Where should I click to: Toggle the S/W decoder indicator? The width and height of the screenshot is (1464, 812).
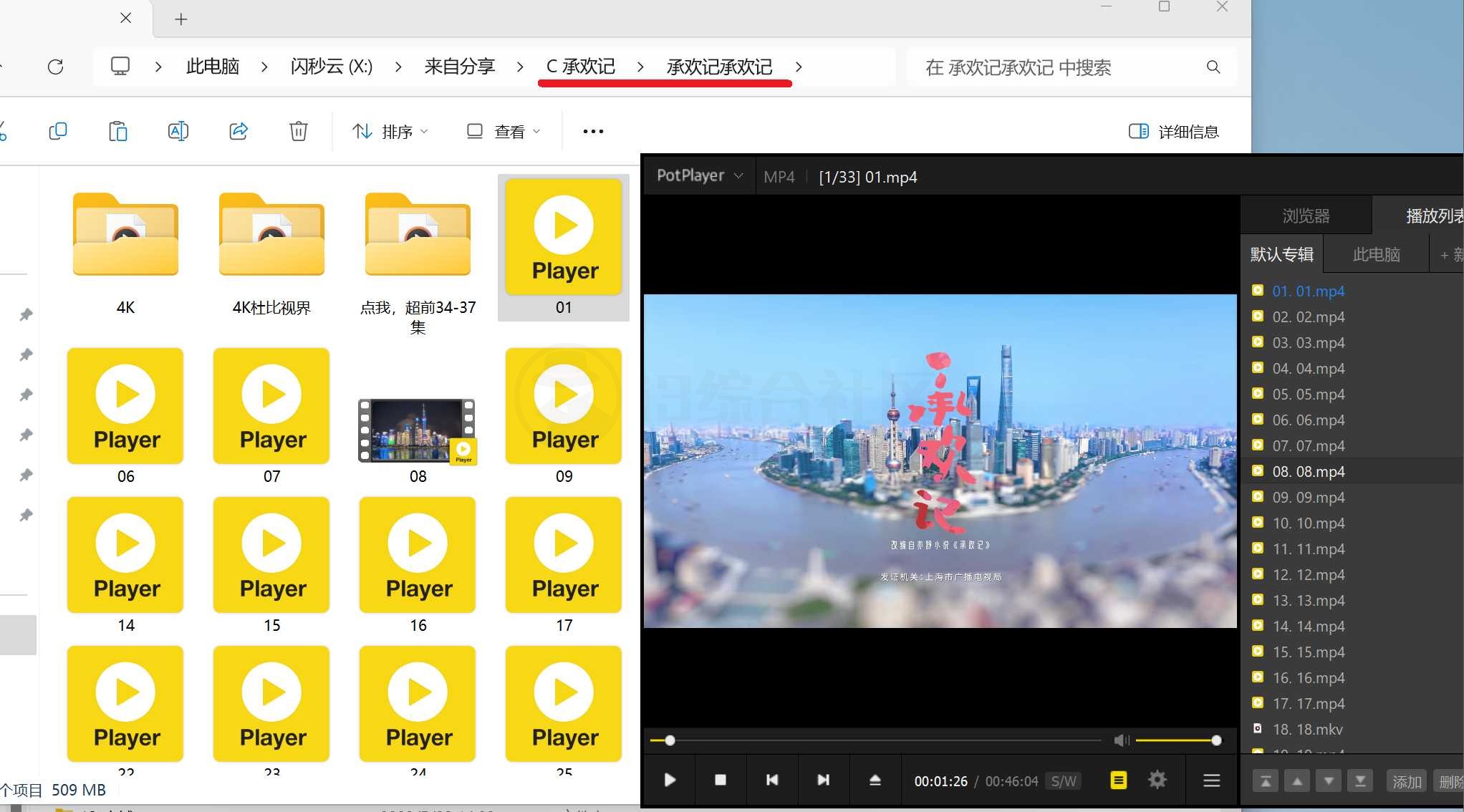click(x=1064, y=781)
